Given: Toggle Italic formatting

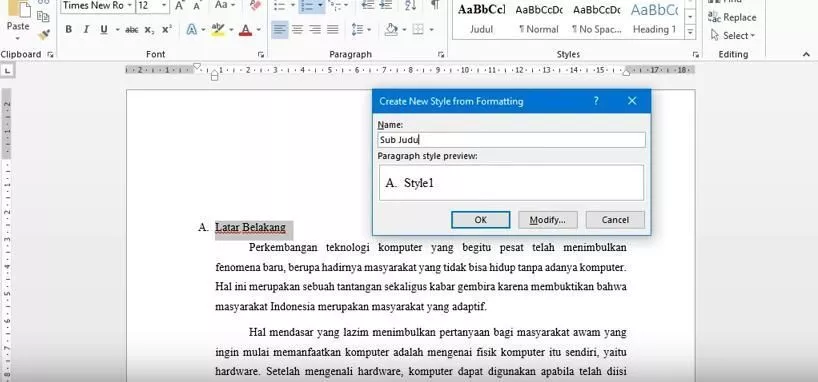Looking at the screenshot, I should (x=86, y=30).
